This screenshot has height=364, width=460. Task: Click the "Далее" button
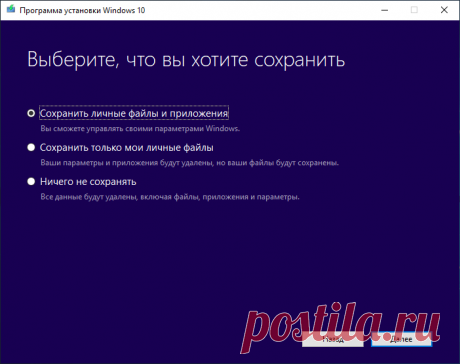tap(401, 339)
